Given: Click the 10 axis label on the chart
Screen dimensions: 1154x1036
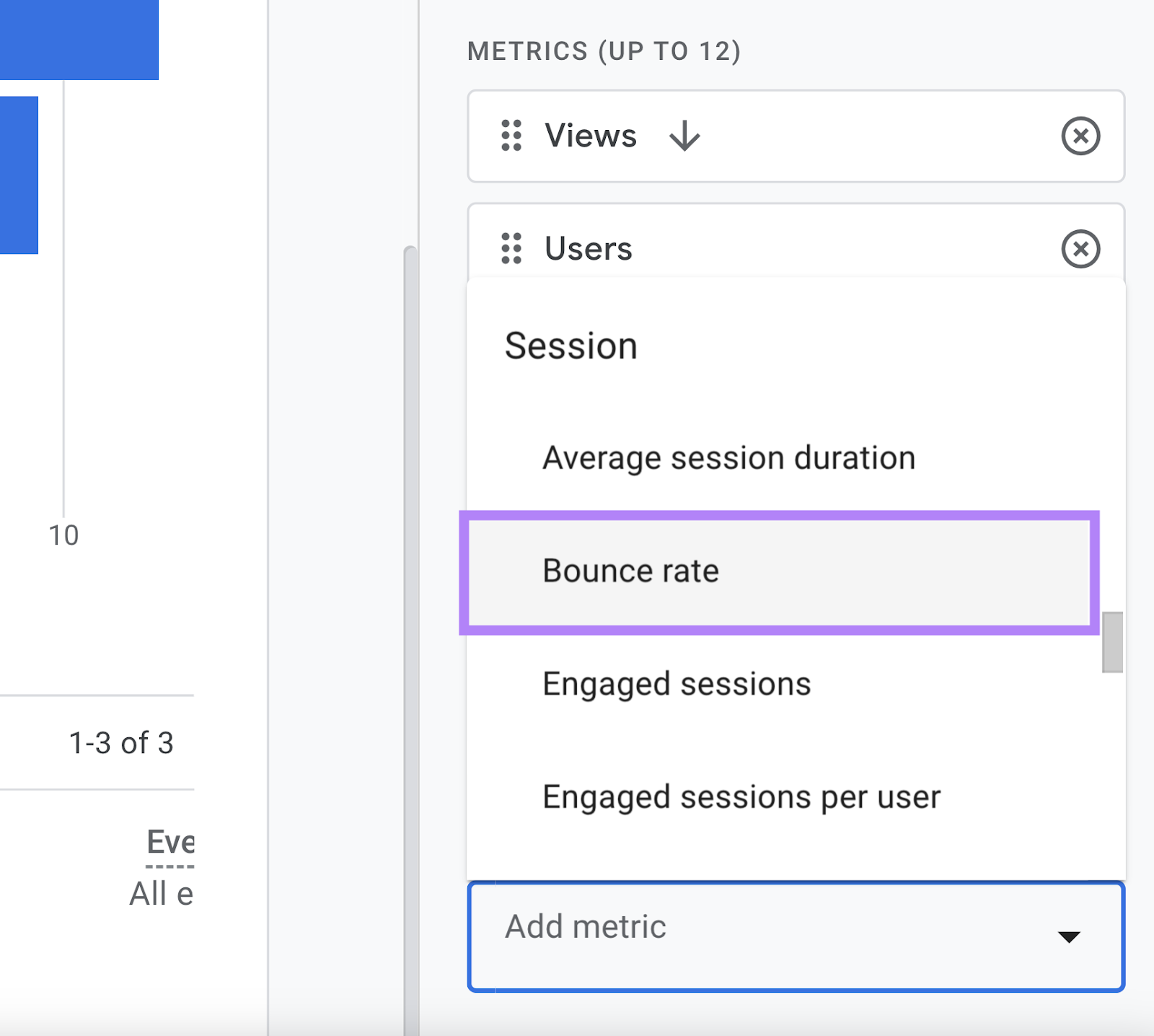Looking at the screenshot, I should tap(63, 535).
